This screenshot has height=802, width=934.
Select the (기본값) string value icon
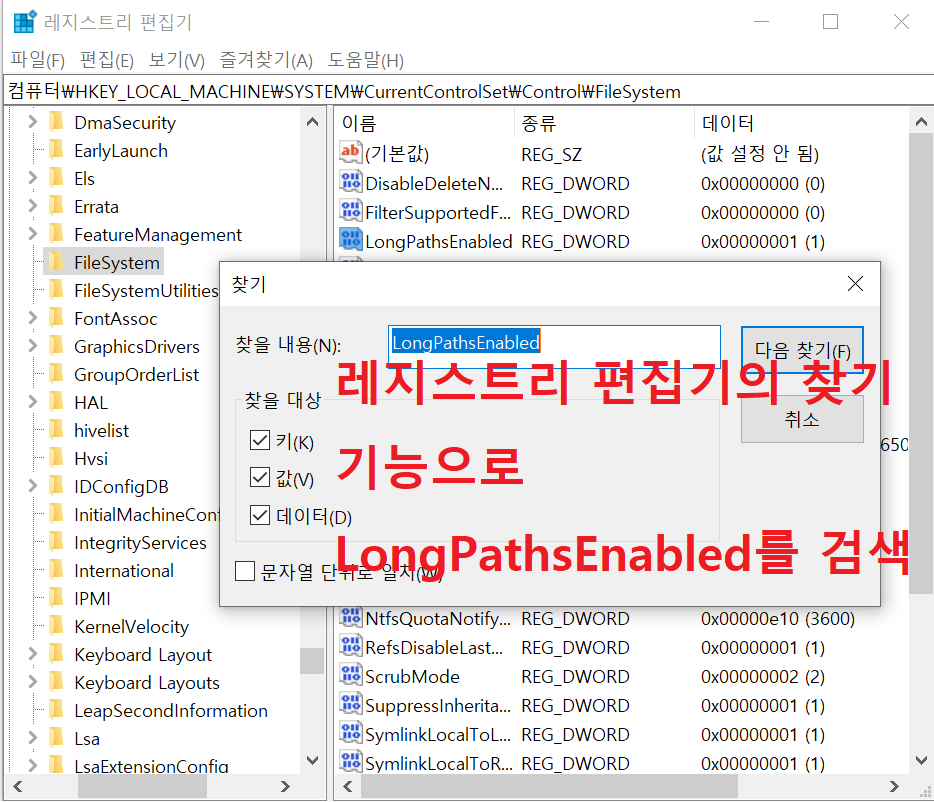click(x=351, y=152)
